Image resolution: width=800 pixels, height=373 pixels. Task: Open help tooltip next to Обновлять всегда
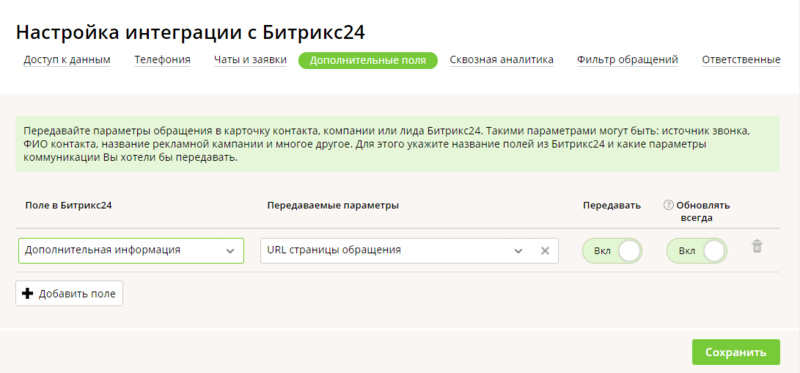(x=668, y=205)
